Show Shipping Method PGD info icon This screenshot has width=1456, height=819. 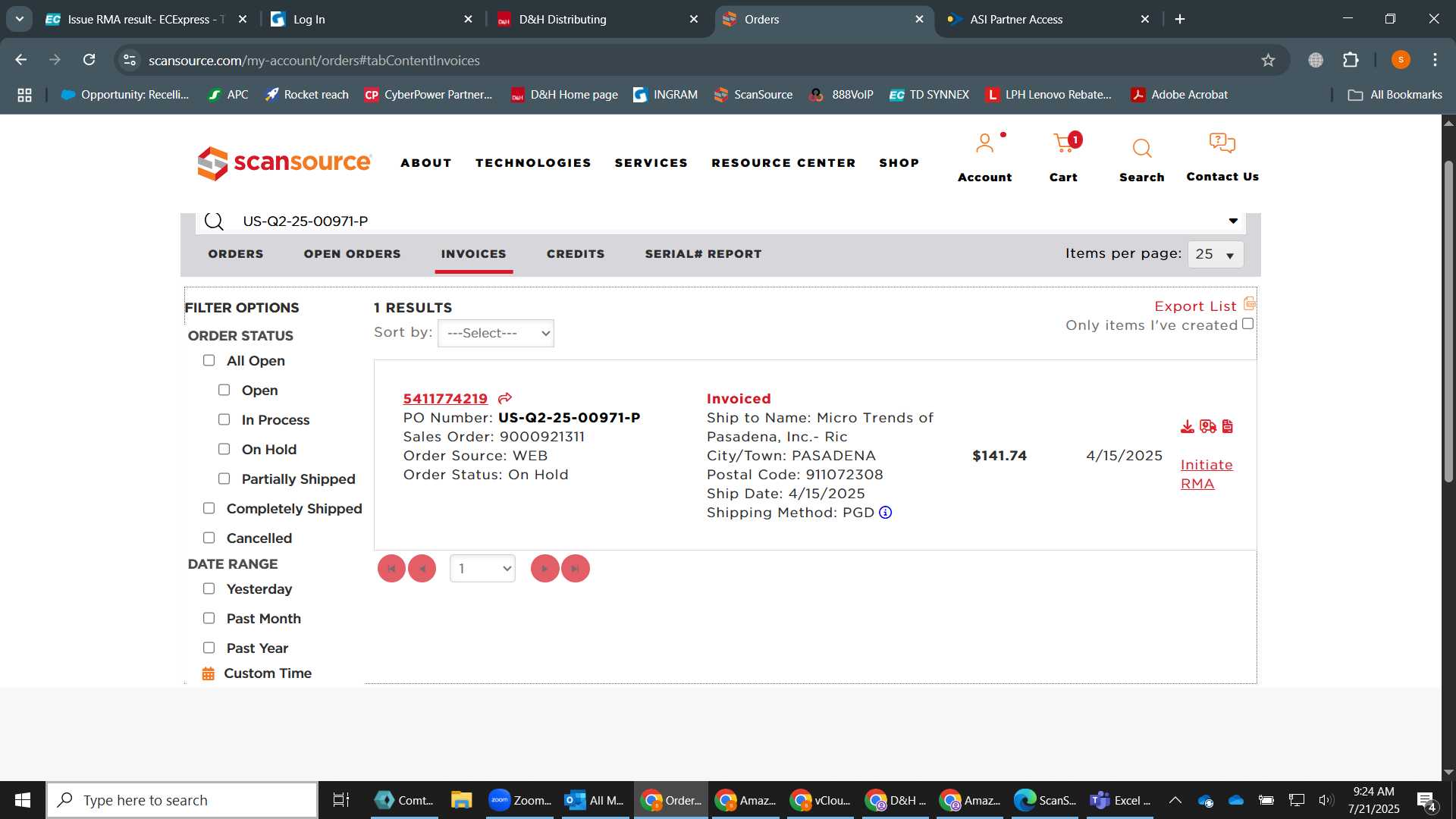tap(885, 513)
